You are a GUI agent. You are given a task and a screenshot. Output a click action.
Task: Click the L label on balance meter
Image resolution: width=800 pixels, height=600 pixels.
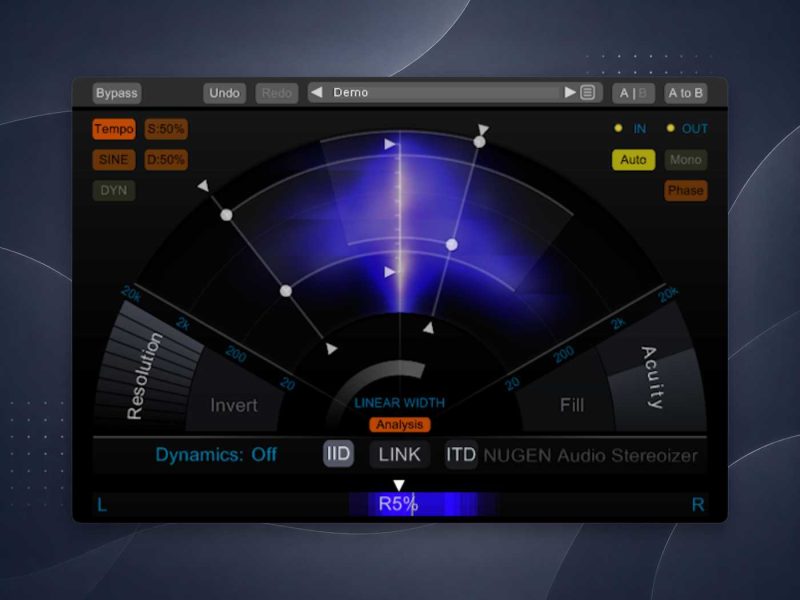point(102,505)
